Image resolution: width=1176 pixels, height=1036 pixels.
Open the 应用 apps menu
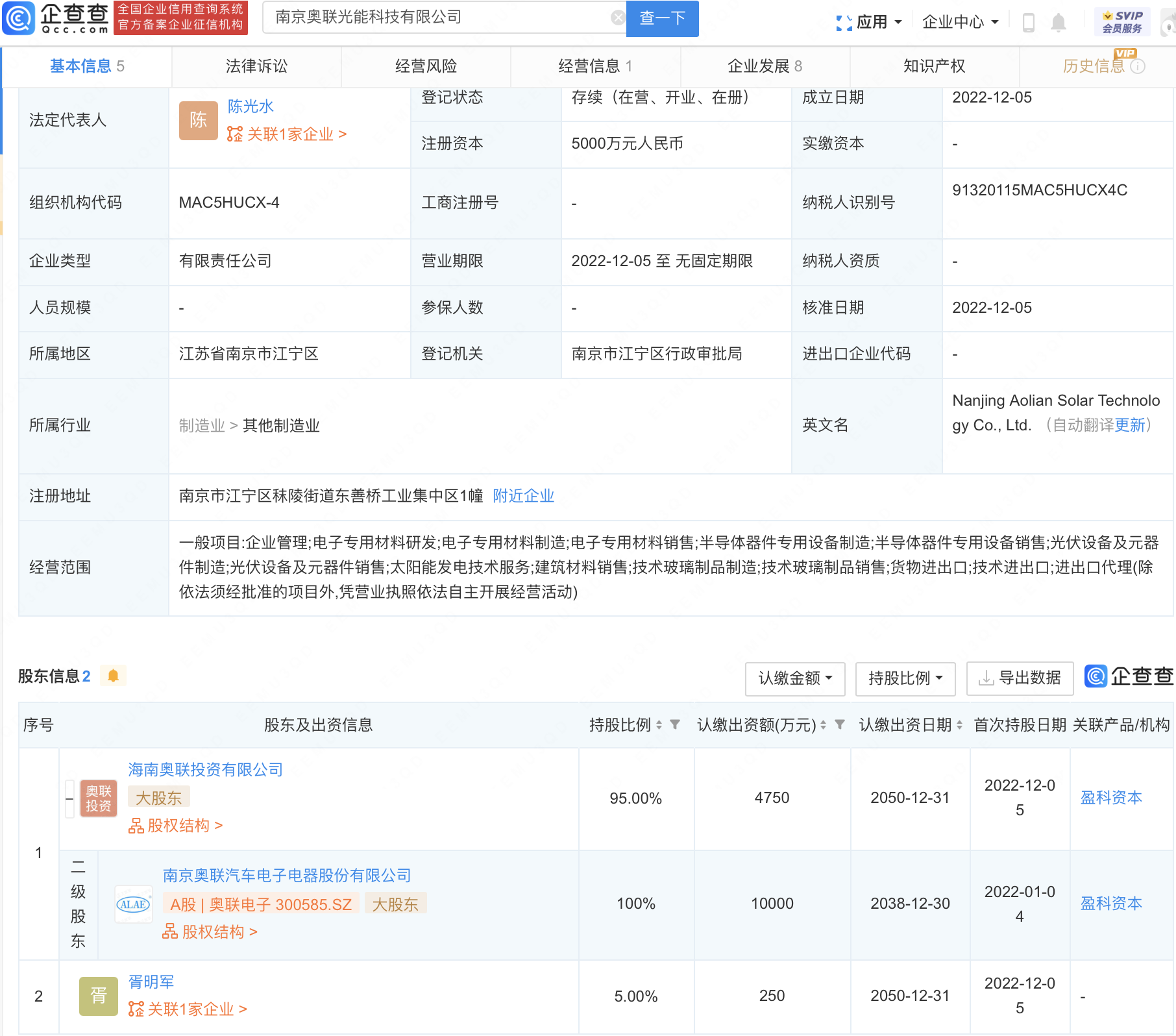tap(870, 22)
